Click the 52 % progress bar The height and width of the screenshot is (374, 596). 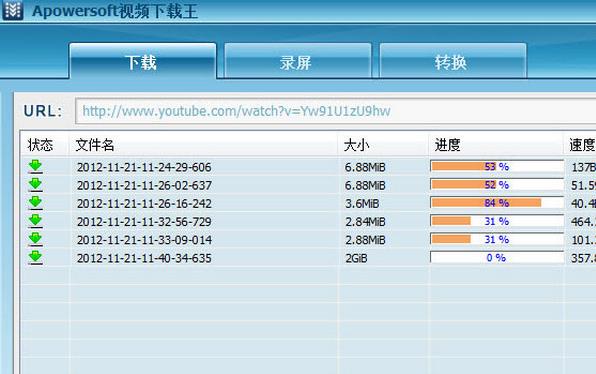(497, 184)
